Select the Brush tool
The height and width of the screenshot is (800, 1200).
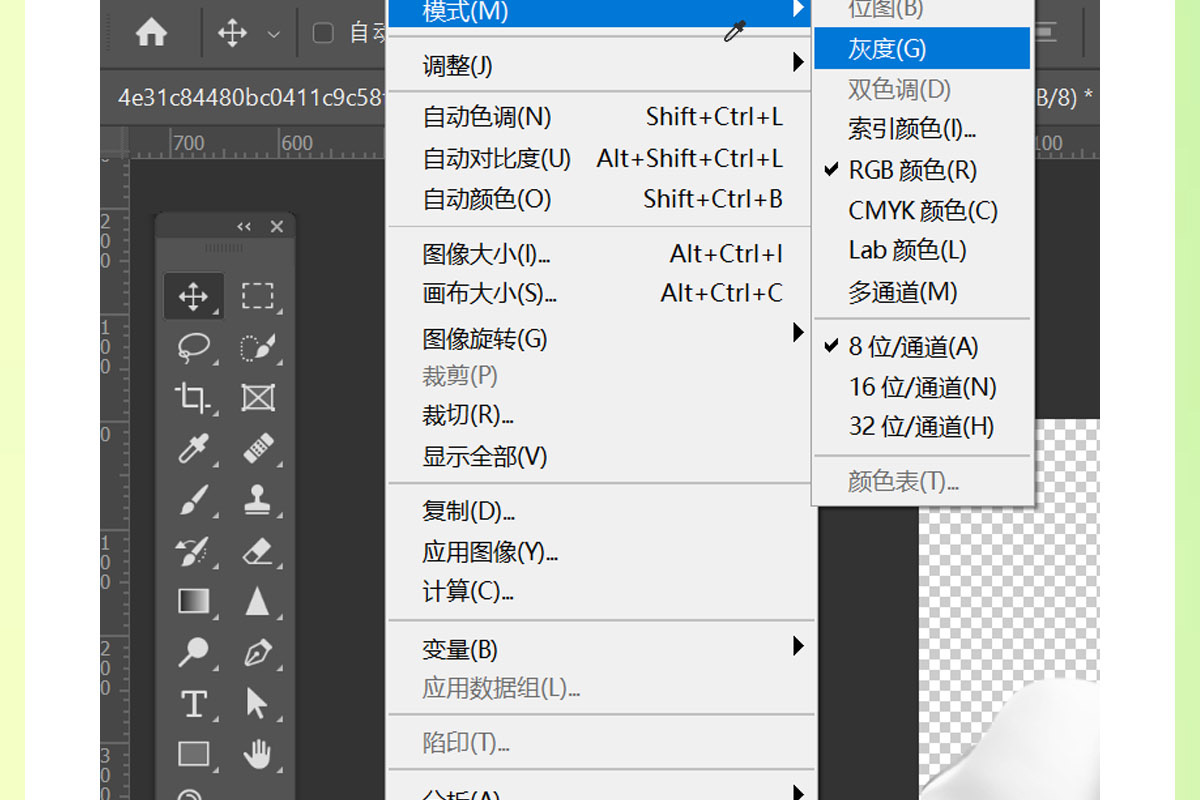point(193,500)
